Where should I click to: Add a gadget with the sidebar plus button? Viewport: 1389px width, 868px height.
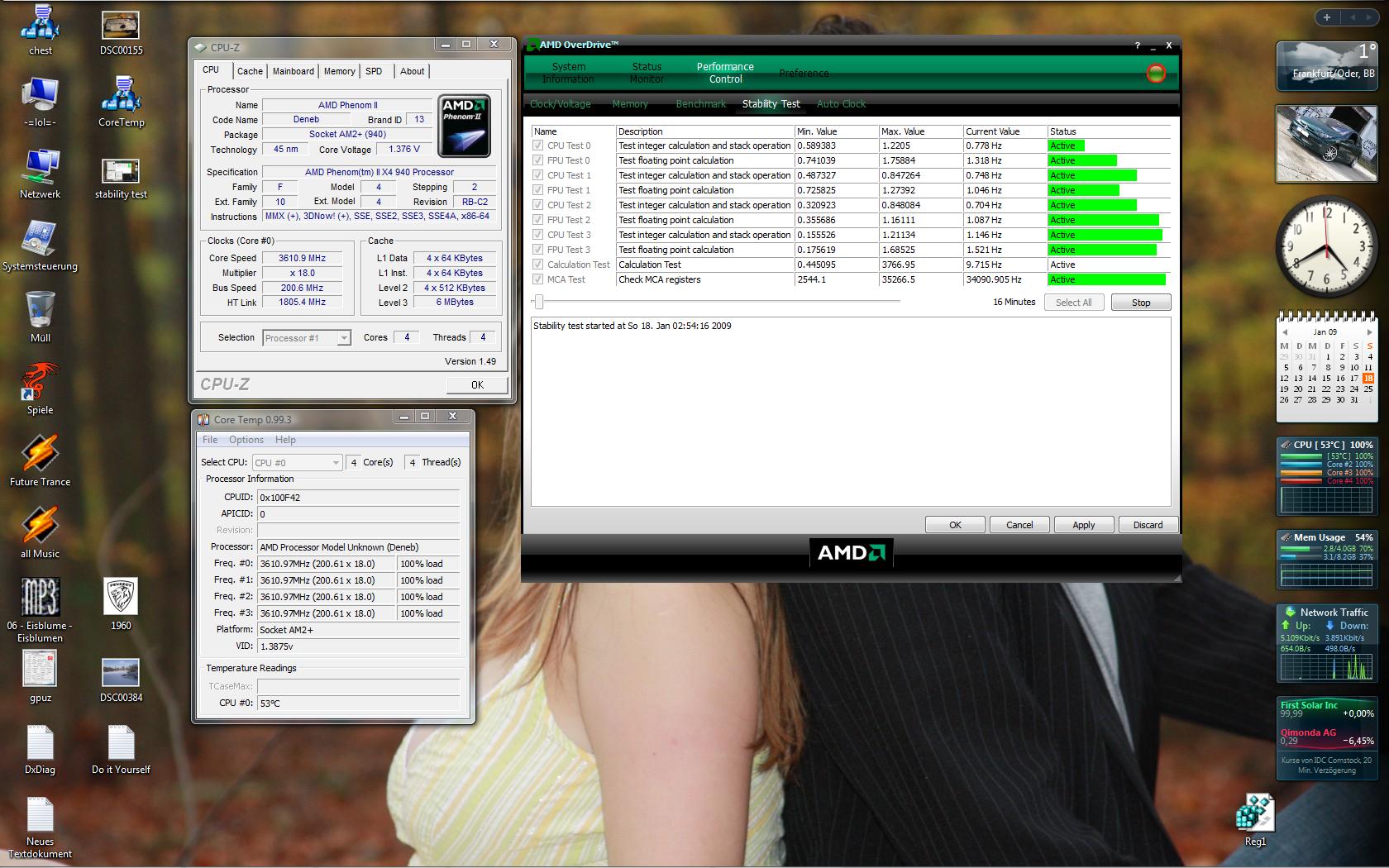[x=1327, y=17]
